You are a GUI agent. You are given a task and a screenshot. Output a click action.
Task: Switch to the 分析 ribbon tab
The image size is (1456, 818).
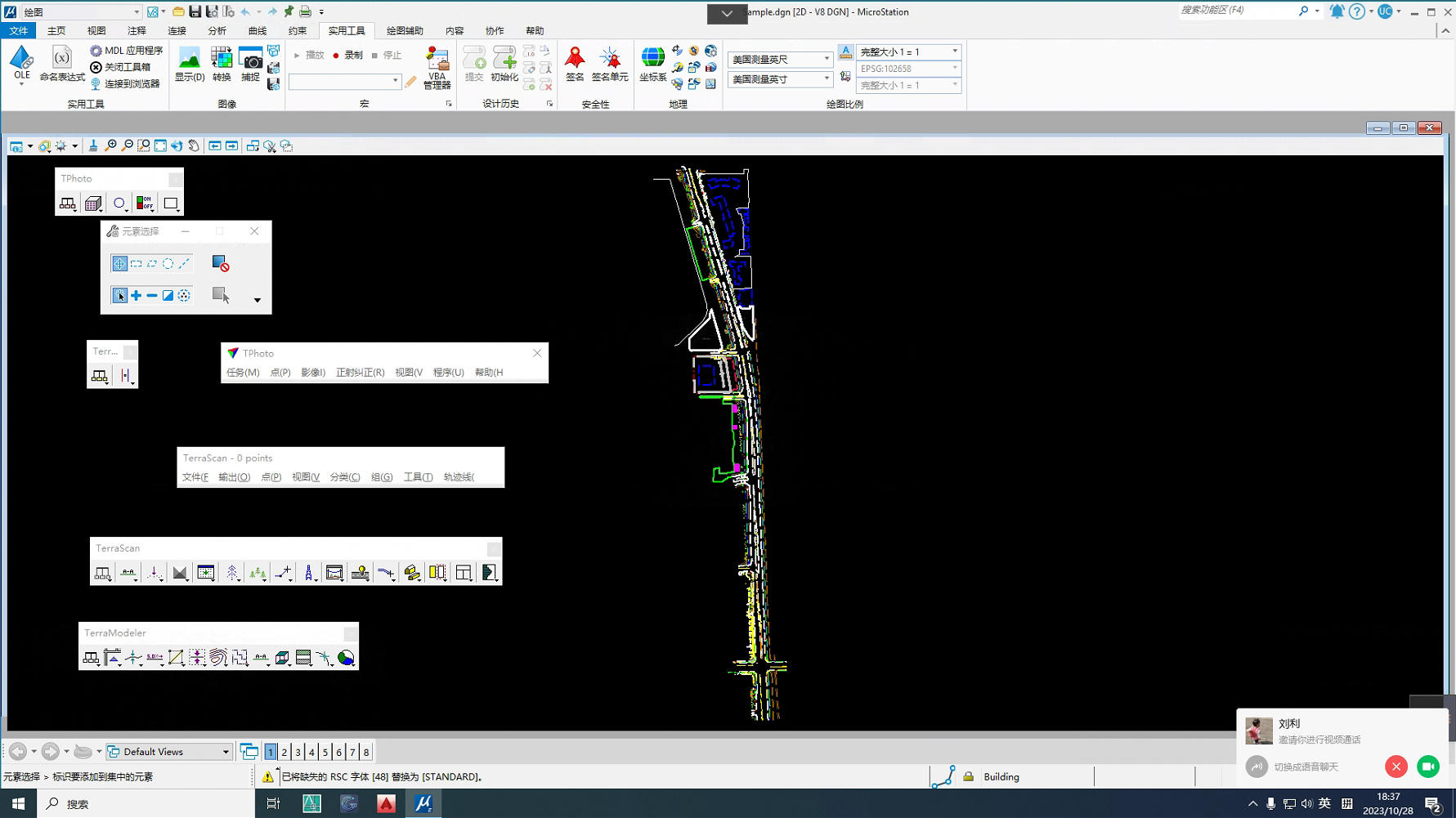tap(217, 30)
